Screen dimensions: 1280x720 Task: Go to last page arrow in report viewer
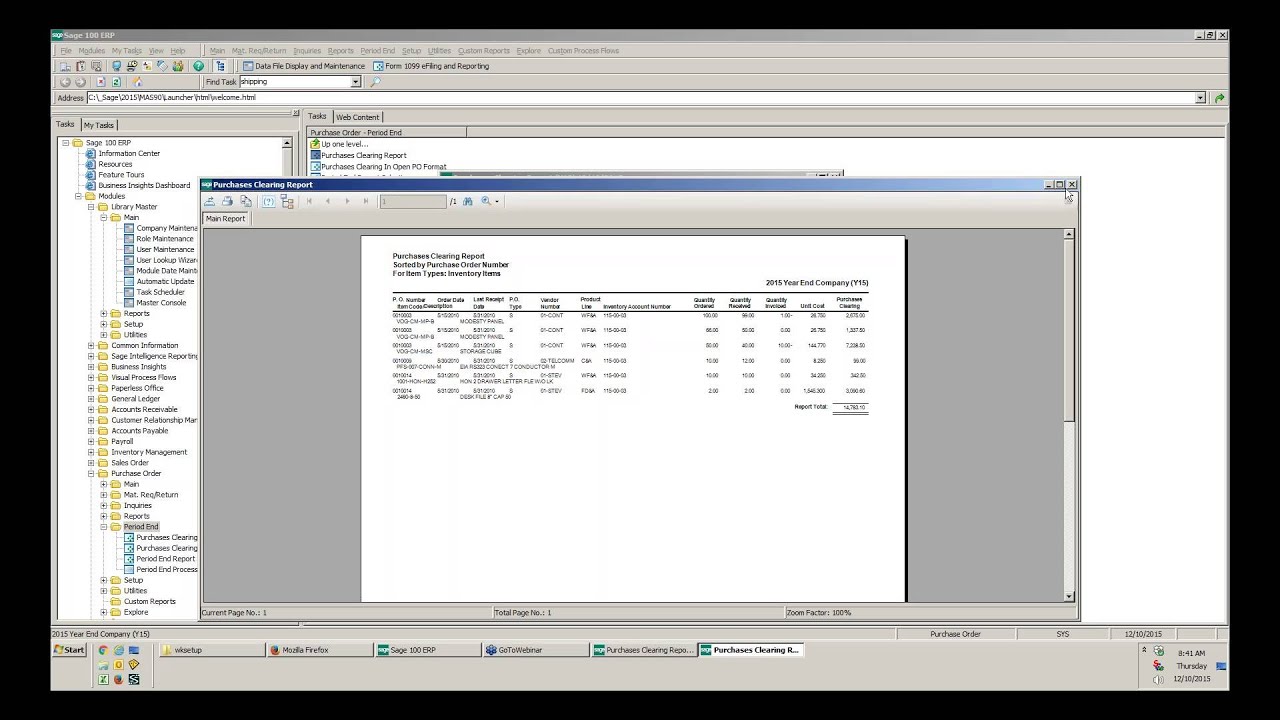tap(366, 201)
